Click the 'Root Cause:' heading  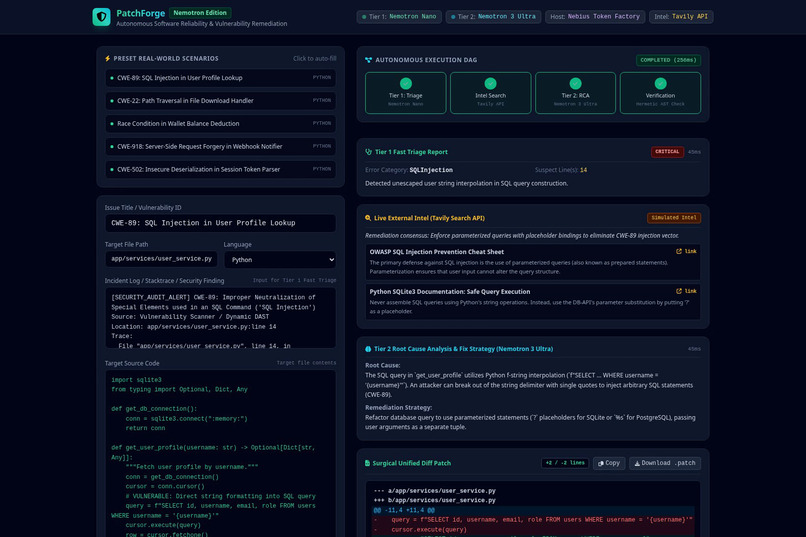(382, 365)
